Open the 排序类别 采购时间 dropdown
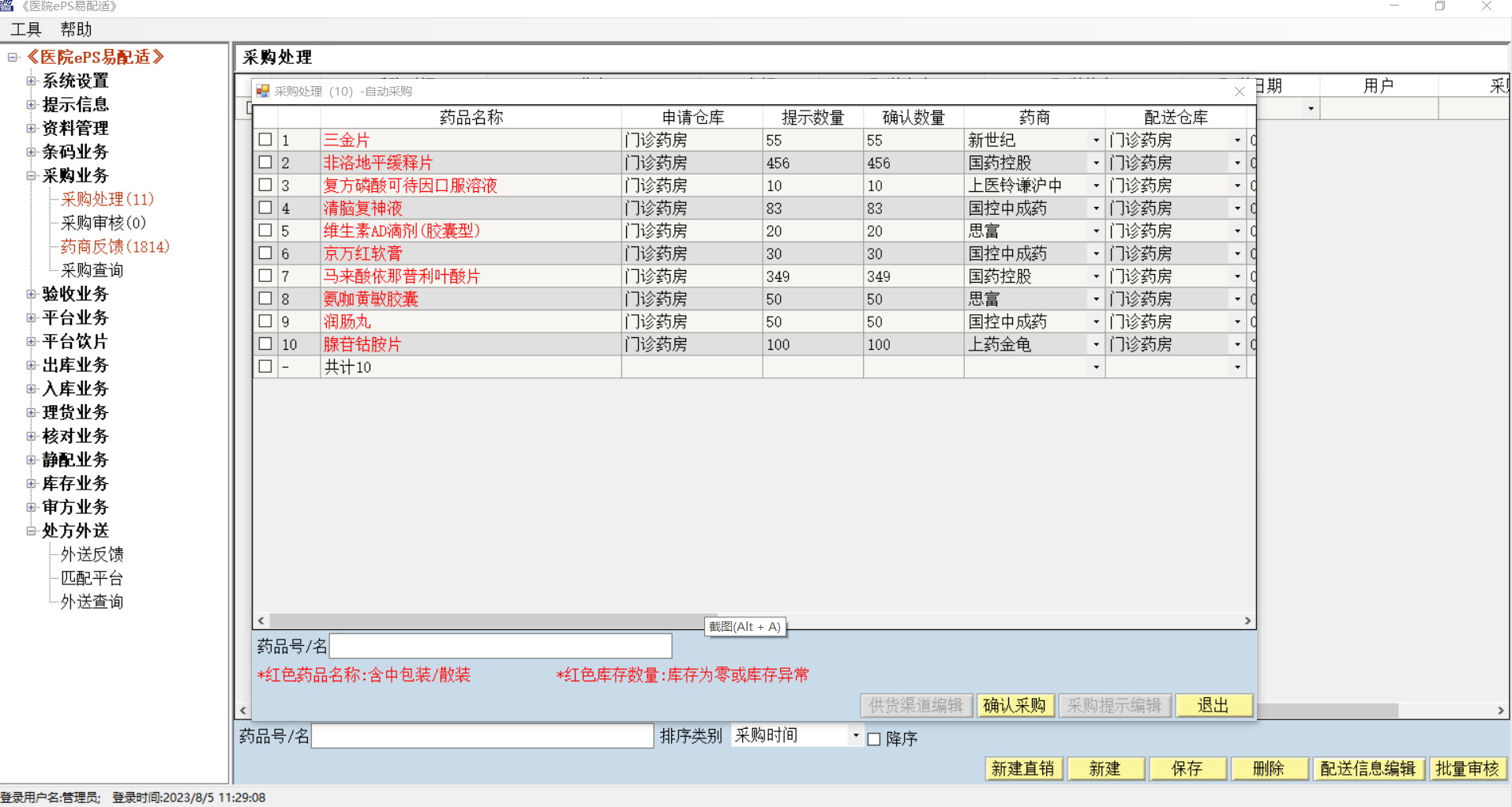The image size is (1512, 807). [x=856, y=736]
